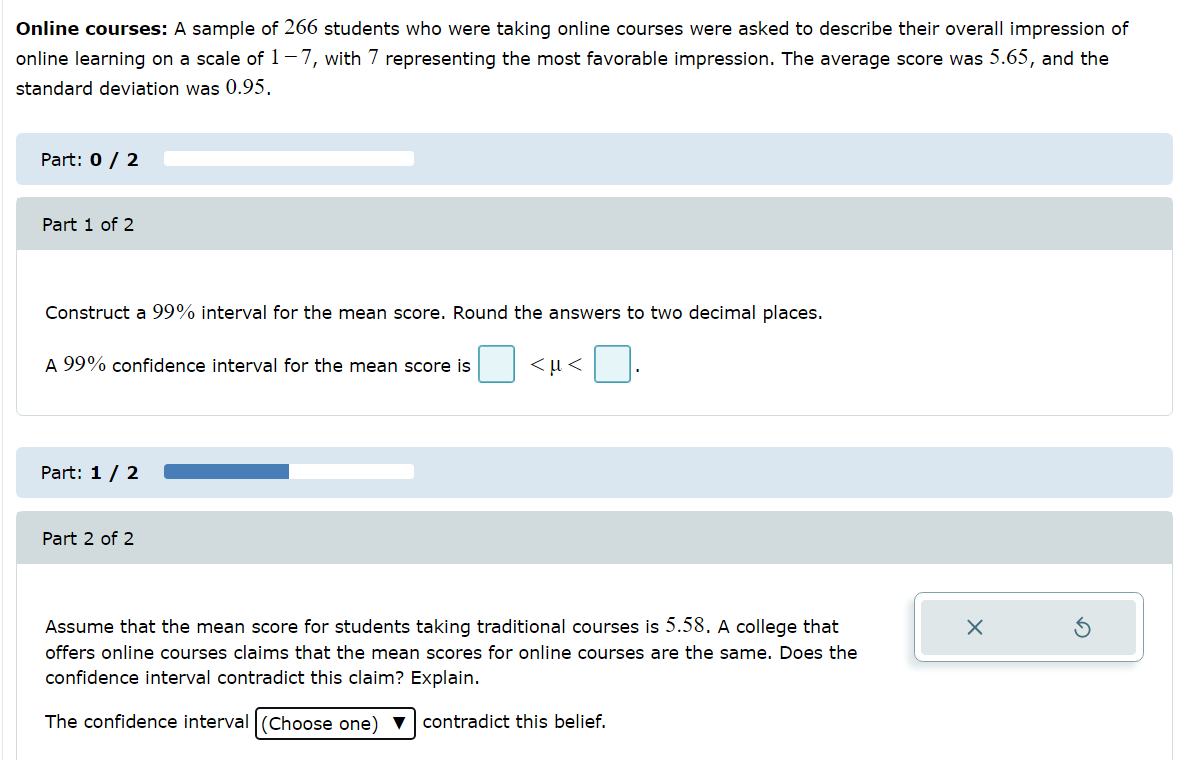Click the upper bound box after μ
Screen dimensions: 1179x760
[612, 364]
